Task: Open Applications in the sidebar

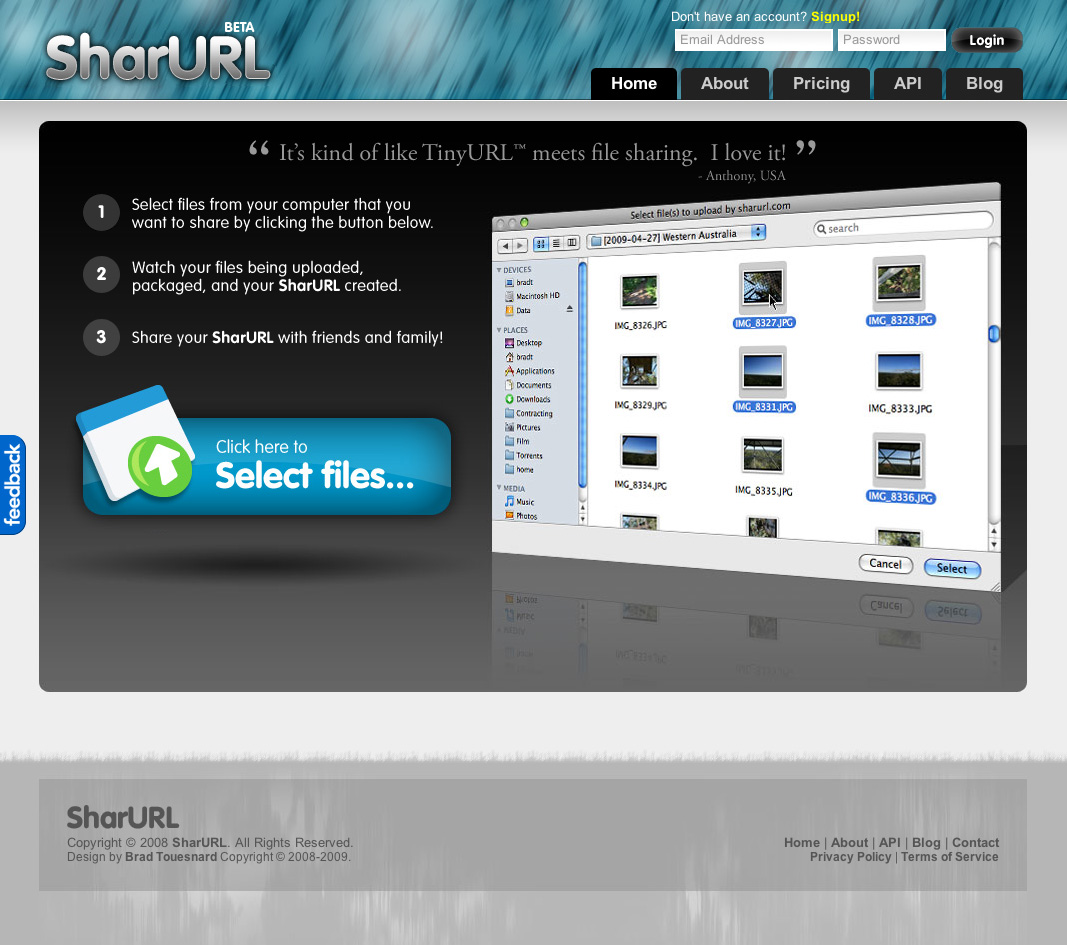Action: pos(529,371)
